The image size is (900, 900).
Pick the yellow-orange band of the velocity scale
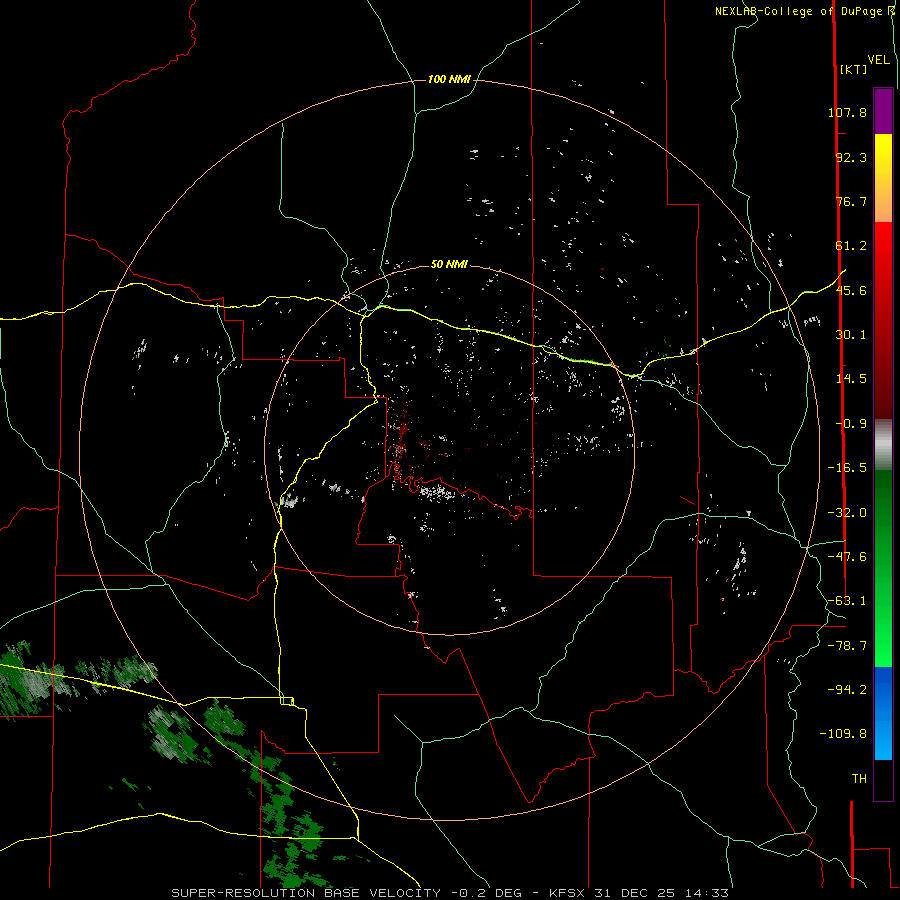883,178
